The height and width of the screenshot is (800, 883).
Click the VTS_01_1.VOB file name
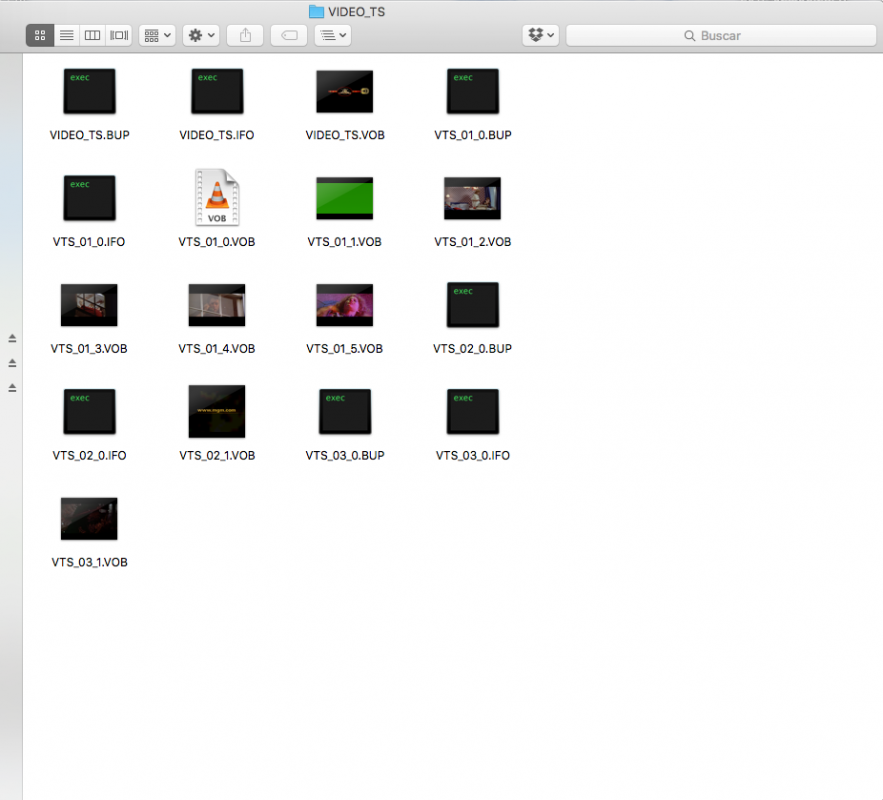(345, 242)
